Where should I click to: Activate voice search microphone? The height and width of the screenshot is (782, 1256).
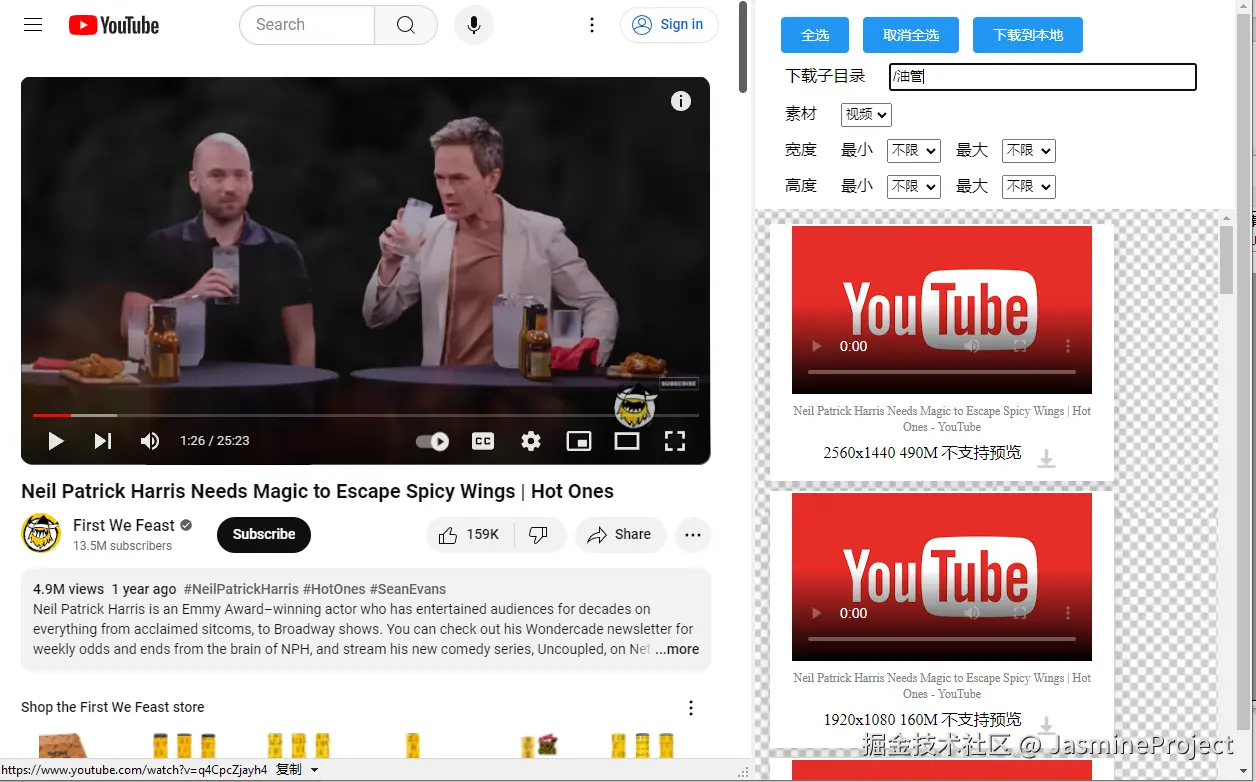(474, 25)
